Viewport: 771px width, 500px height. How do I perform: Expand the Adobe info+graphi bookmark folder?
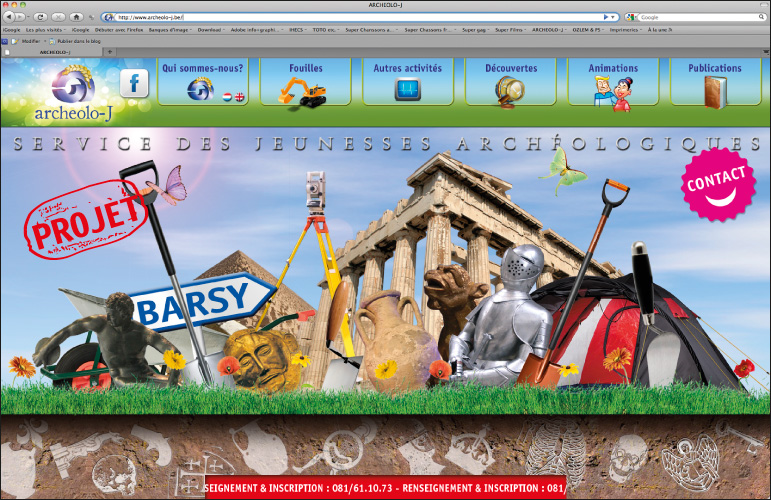257,30
